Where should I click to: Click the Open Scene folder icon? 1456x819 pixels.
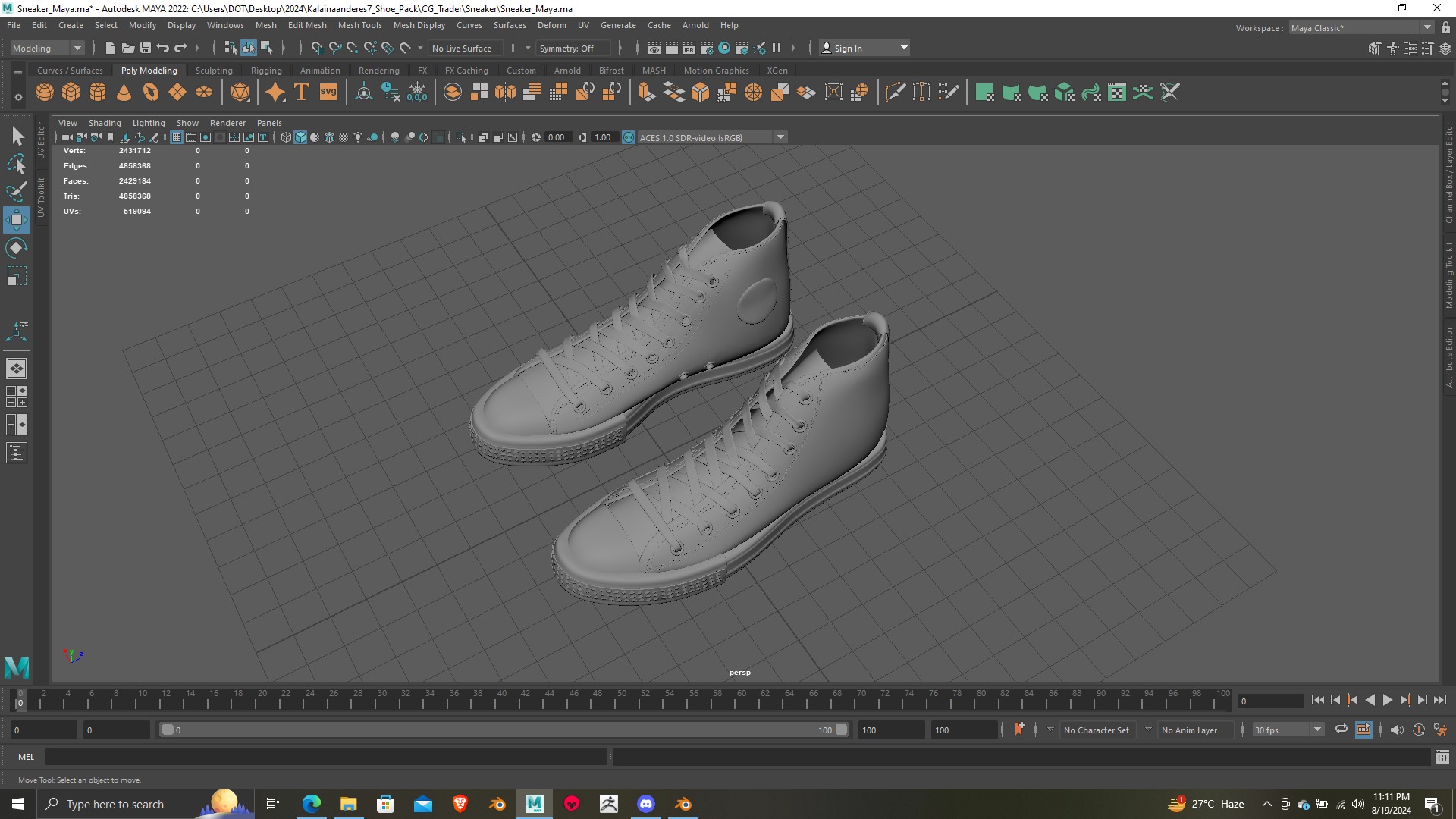click(x=128, y=48)
